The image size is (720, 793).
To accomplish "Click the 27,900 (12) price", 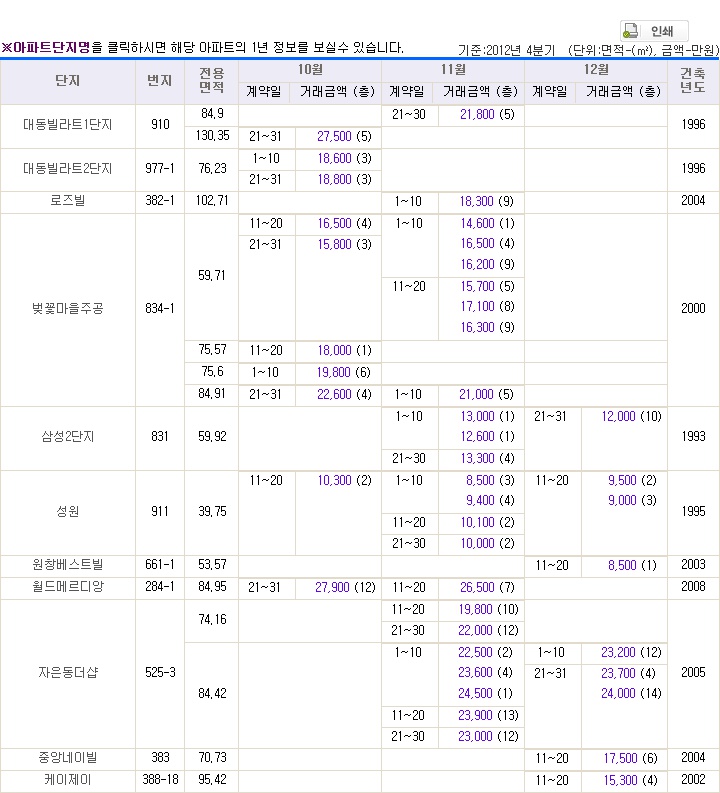I will click(x=345, y=588).
